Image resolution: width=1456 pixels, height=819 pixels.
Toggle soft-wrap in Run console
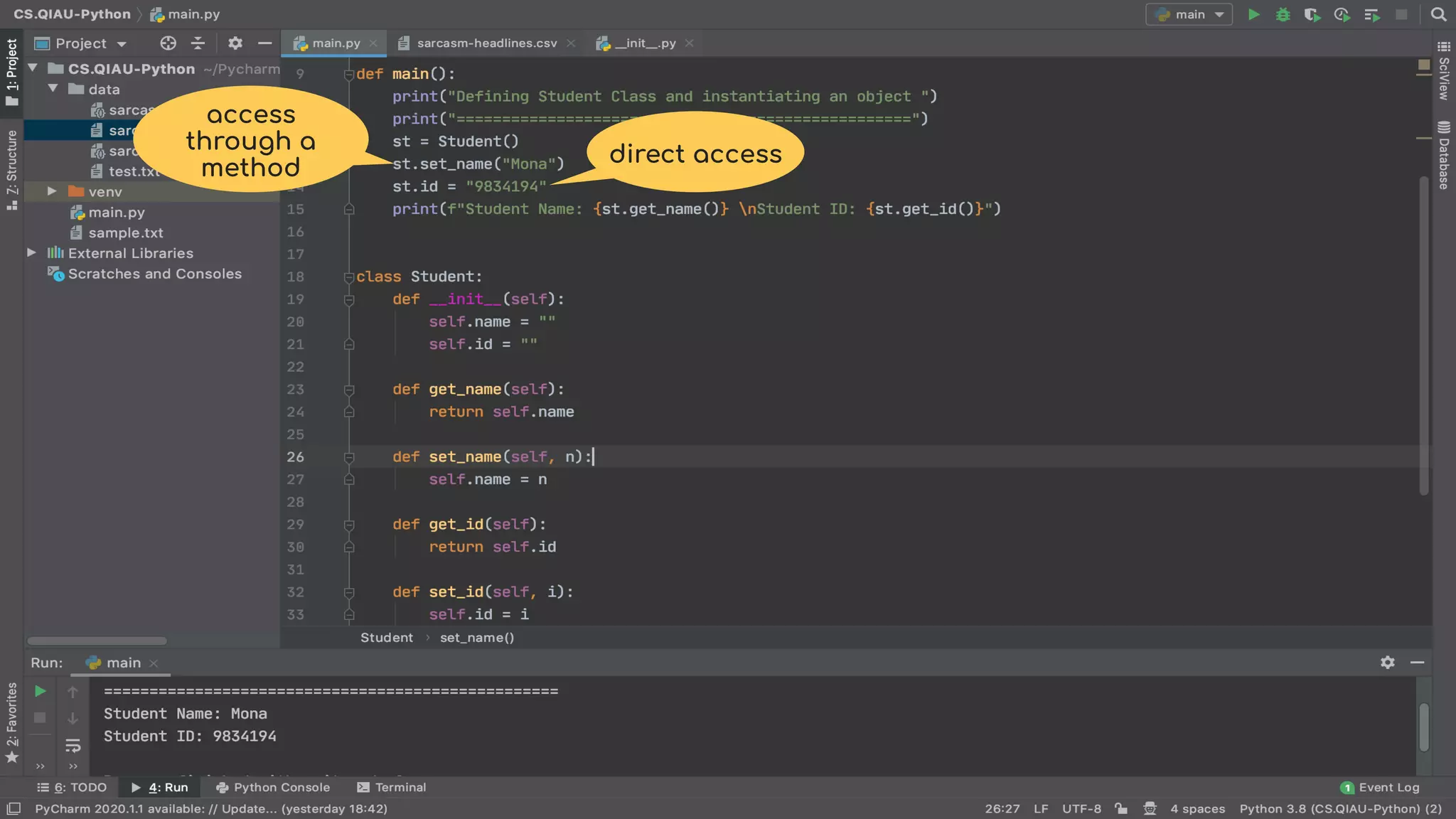[73, 746]
